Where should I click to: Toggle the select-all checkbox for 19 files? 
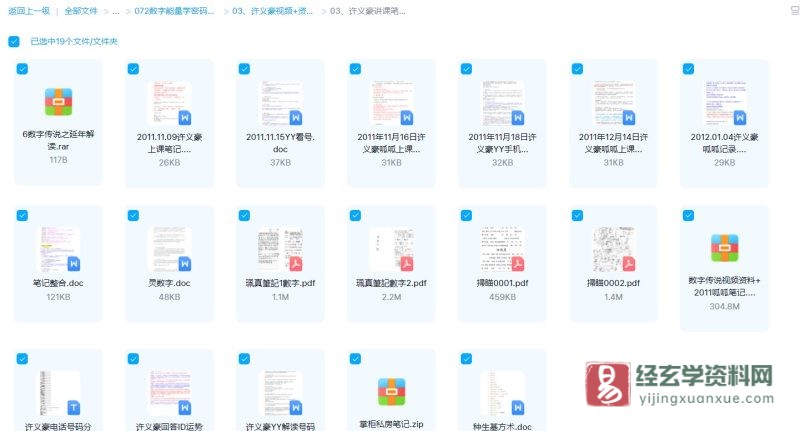(x=13, y=42)
